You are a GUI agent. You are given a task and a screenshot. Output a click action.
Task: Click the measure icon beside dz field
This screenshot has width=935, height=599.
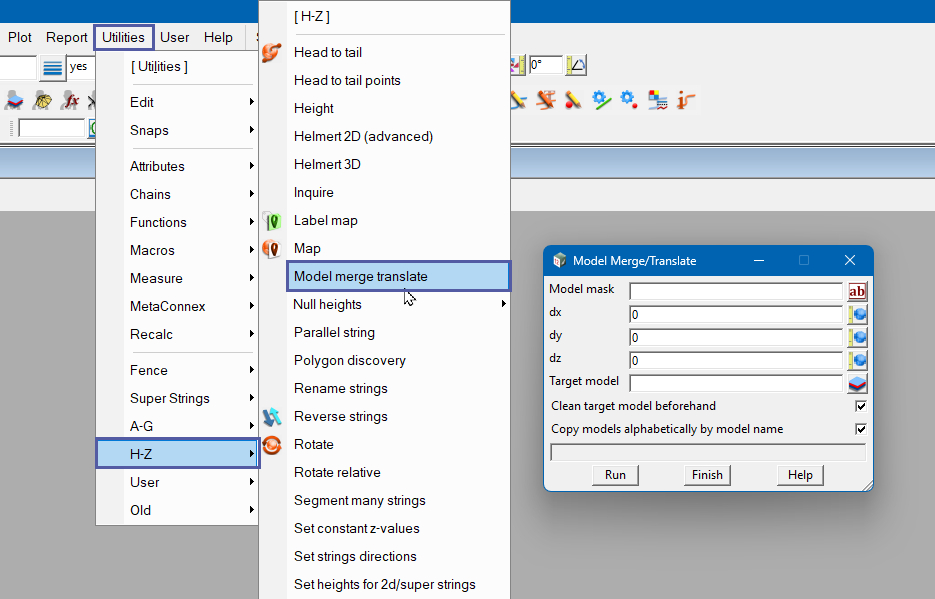pos(857,360)
